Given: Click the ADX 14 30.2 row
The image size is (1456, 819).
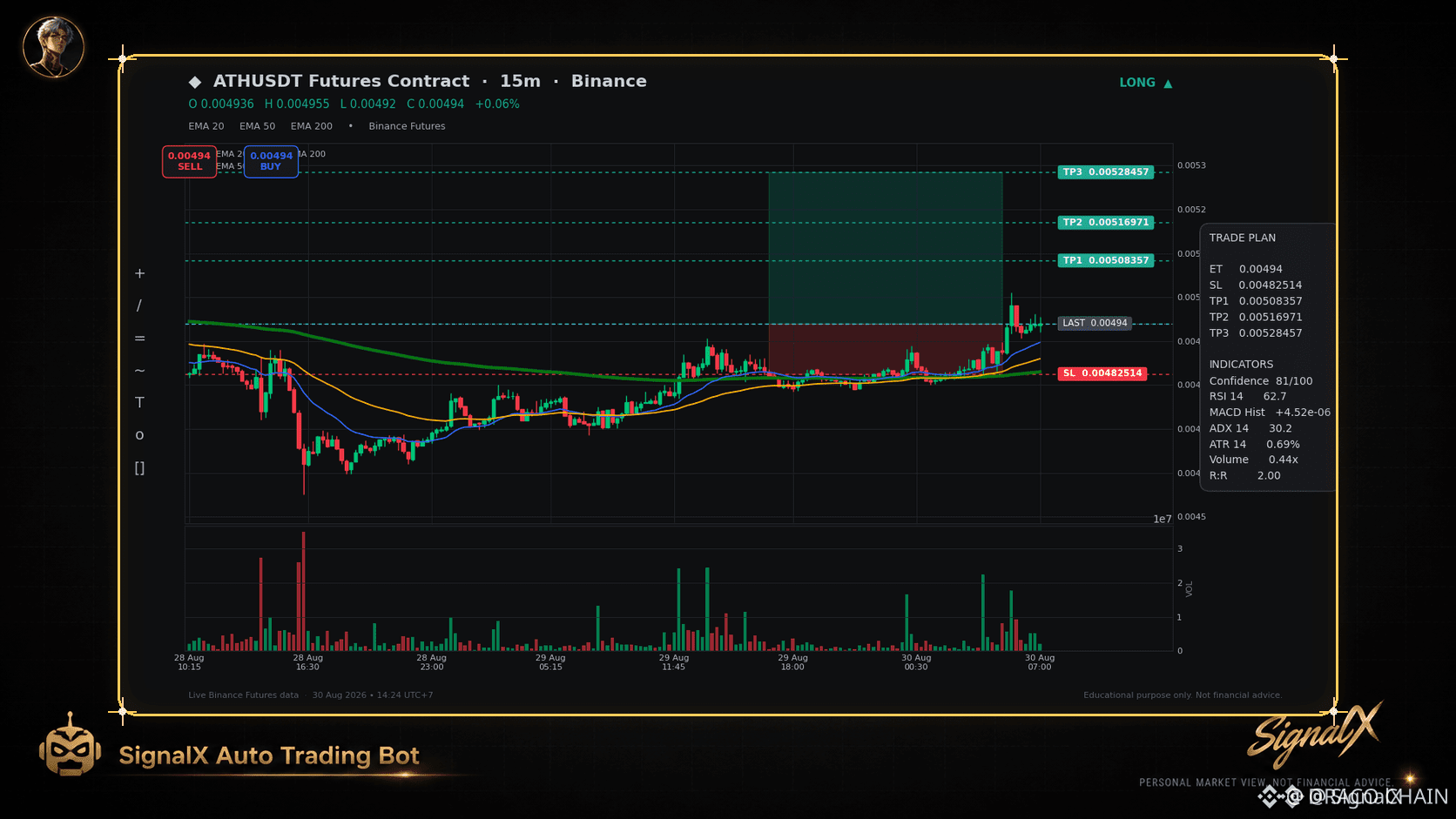Looking at the screenshot, I should coord(1250,428).
